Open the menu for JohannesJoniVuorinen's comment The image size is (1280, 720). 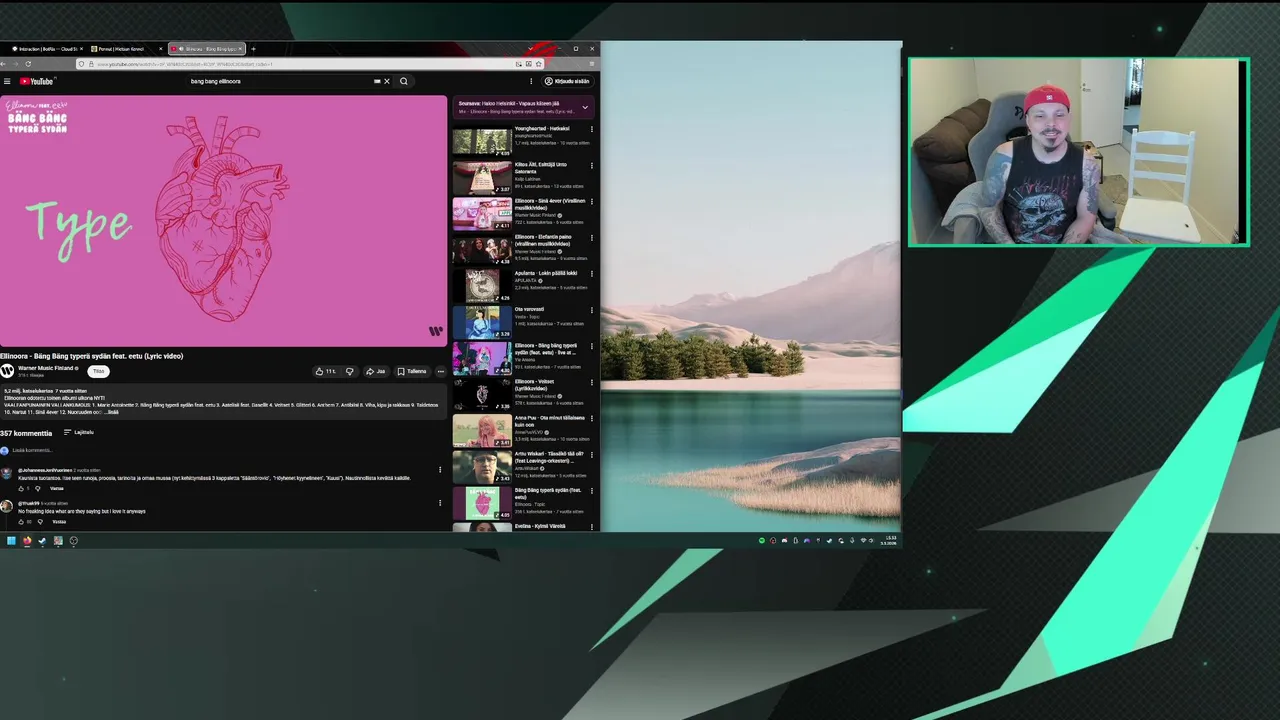440,470
